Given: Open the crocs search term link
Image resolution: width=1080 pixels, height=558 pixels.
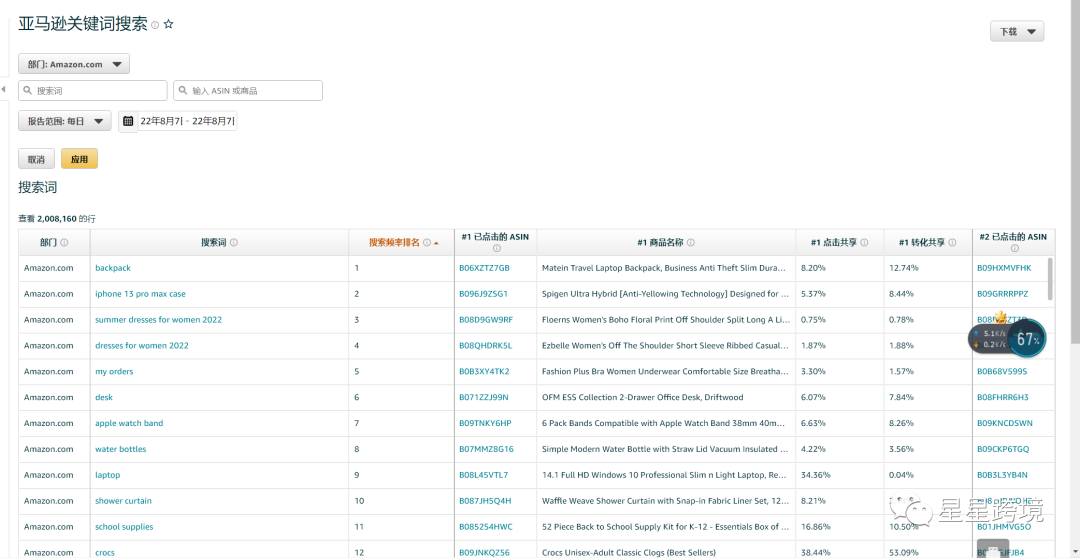Looking at the screenshot, I should click(x=105, y=552).
